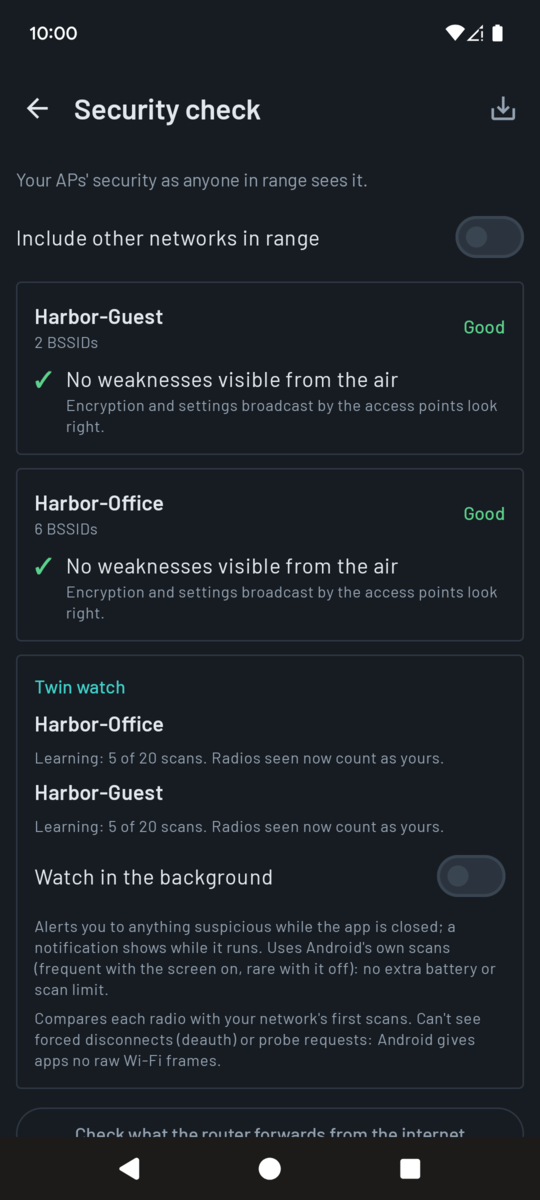
Task: Tap the green checkmark under Harbor-Guest
Action: [43, 380]
